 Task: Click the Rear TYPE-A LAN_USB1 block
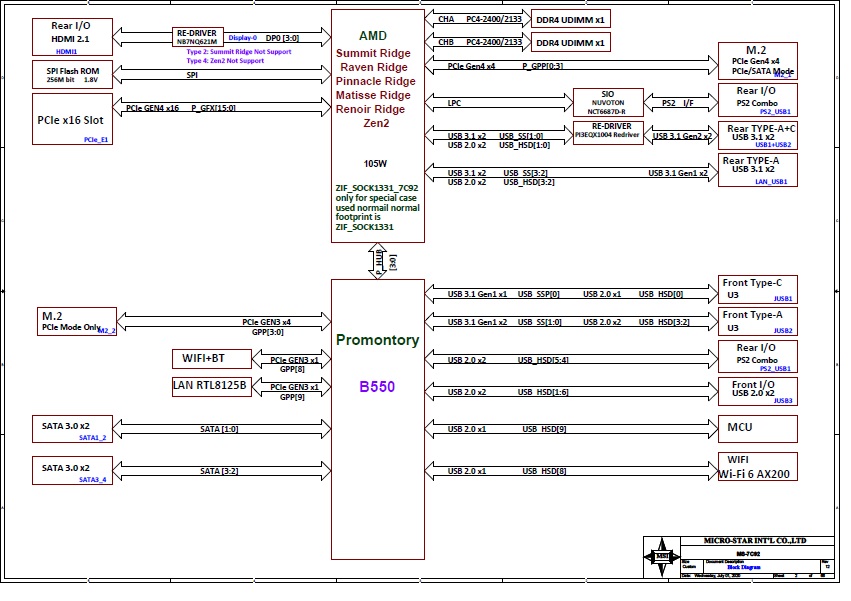758,170
